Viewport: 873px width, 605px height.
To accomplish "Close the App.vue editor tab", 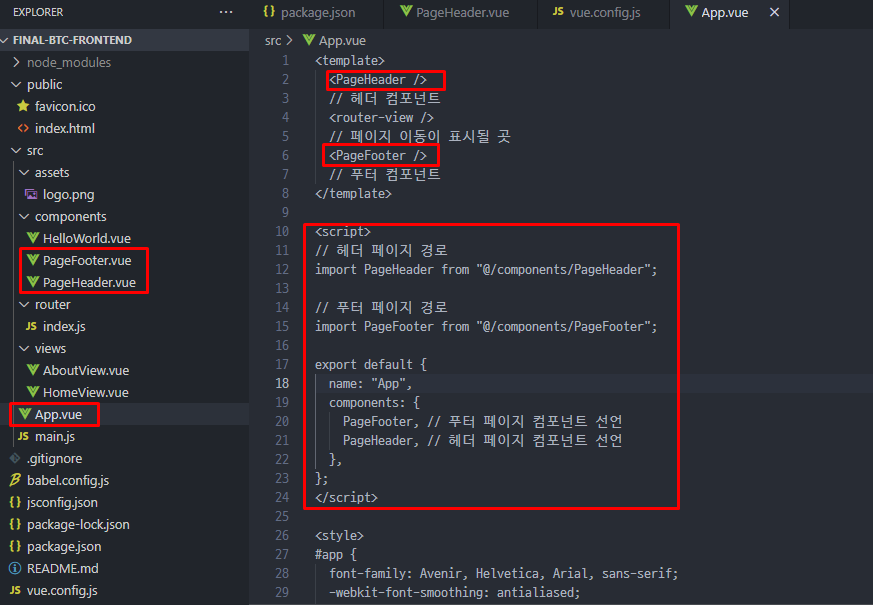I will (x=774, y=12).
